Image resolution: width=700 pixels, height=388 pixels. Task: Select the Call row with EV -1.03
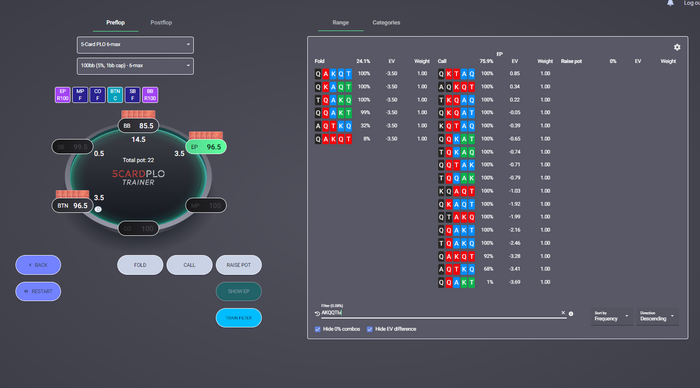496,191
